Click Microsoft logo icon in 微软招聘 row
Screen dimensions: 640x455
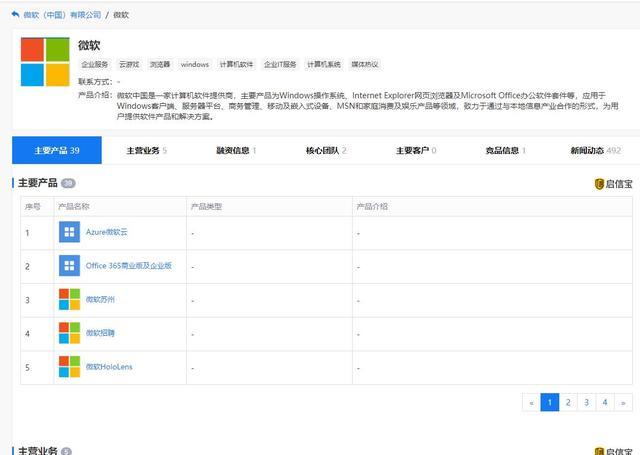[x=69, y=333]
